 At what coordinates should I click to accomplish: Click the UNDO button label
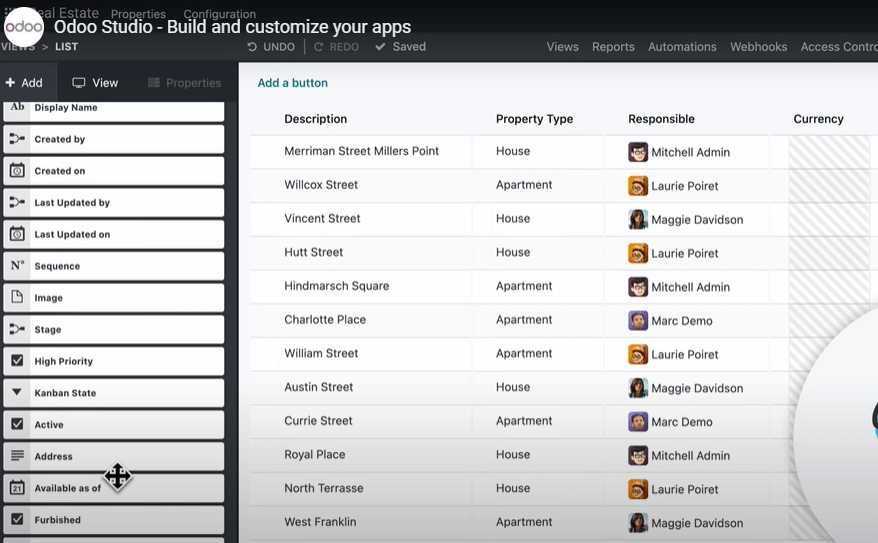(x=279, y=47)
